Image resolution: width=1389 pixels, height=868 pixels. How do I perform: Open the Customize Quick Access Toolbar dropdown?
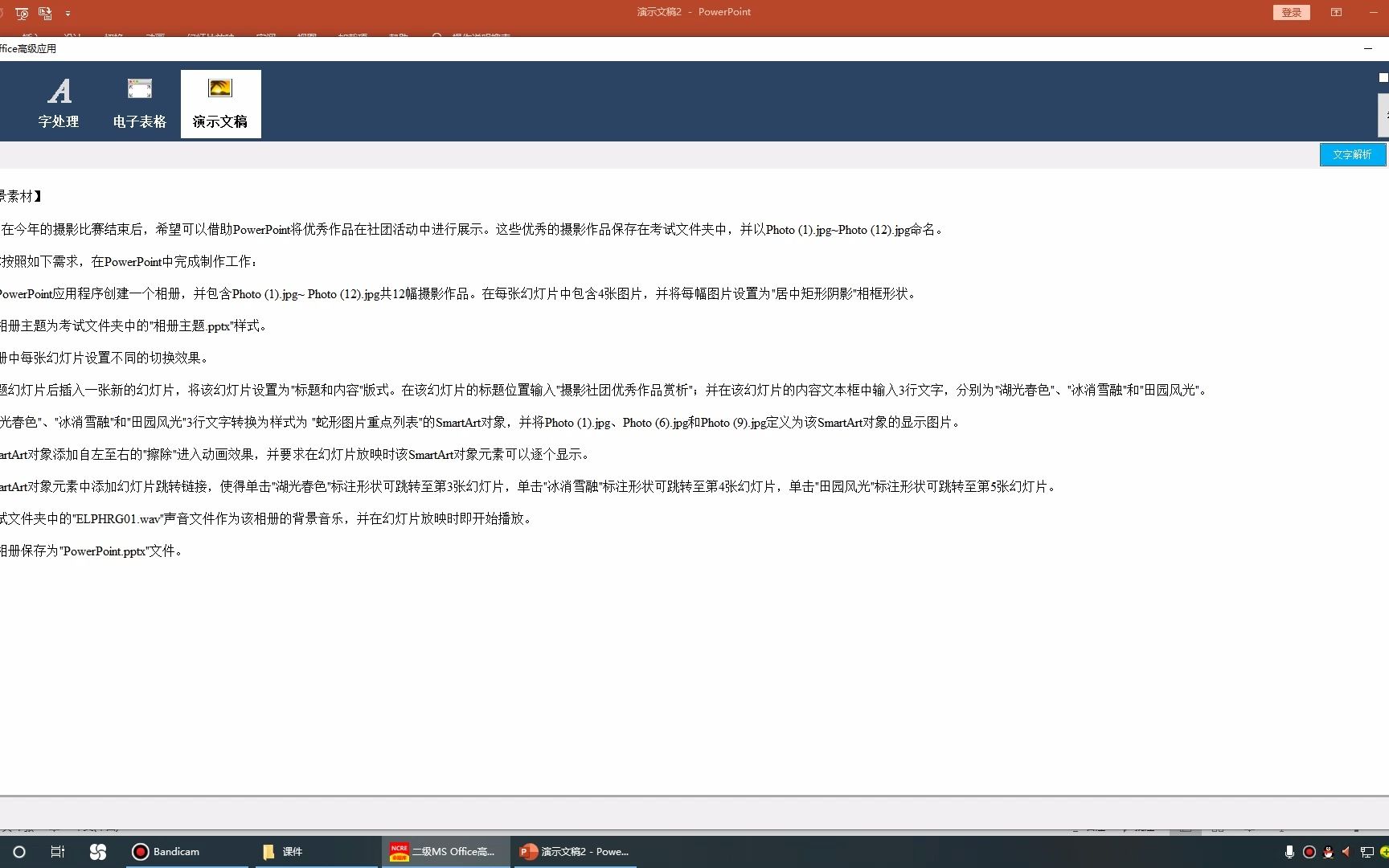pos(68,13)
